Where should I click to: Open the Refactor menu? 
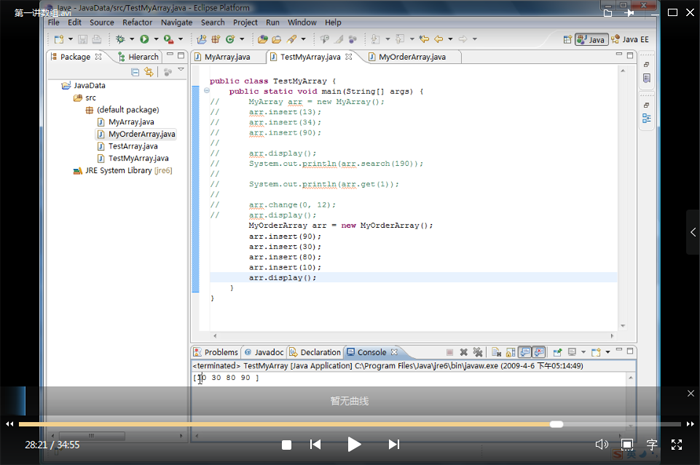point(137,22)
